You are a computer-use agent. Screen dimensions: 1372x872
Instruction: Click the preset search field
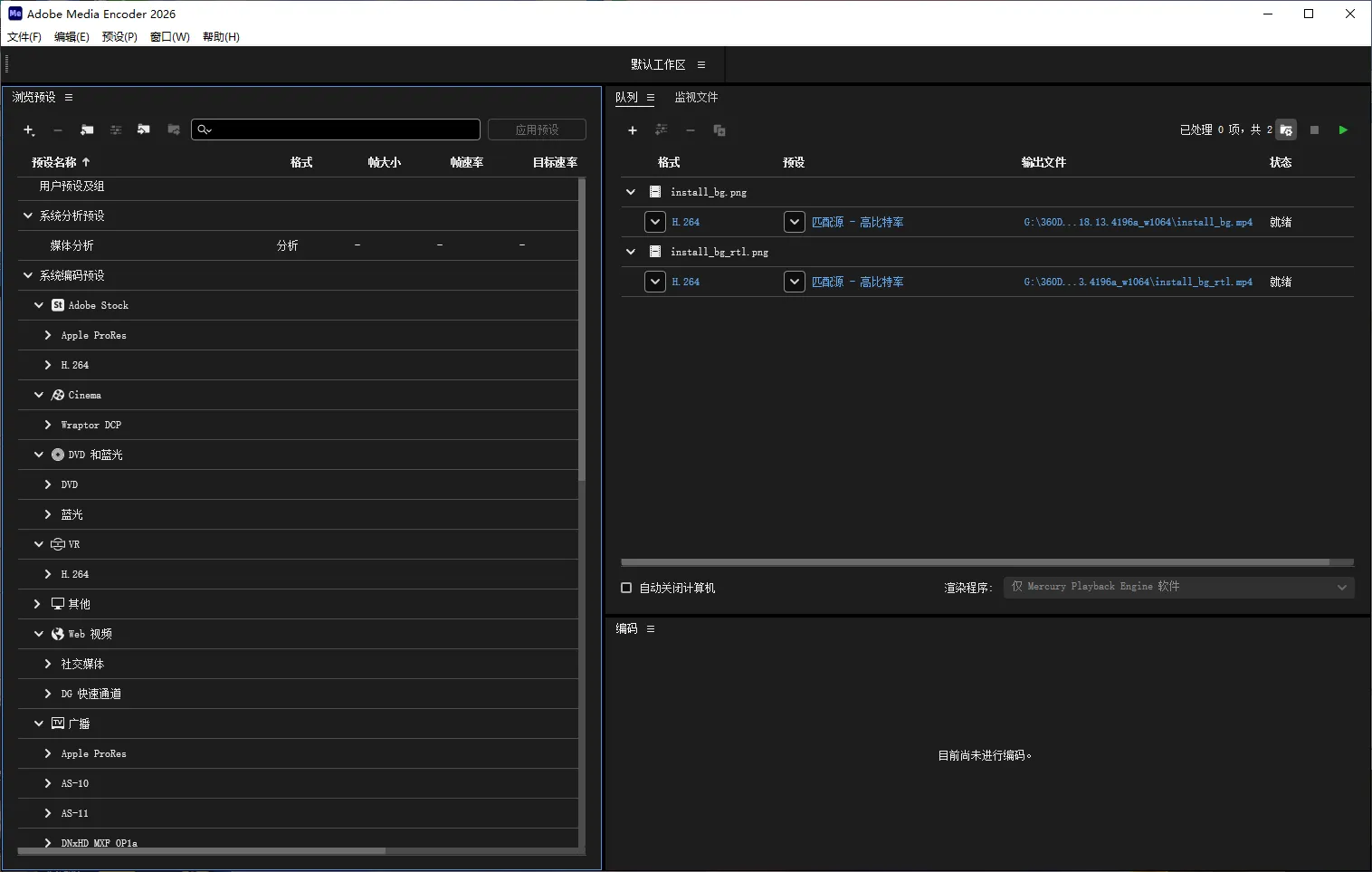[x=335, y=129]
